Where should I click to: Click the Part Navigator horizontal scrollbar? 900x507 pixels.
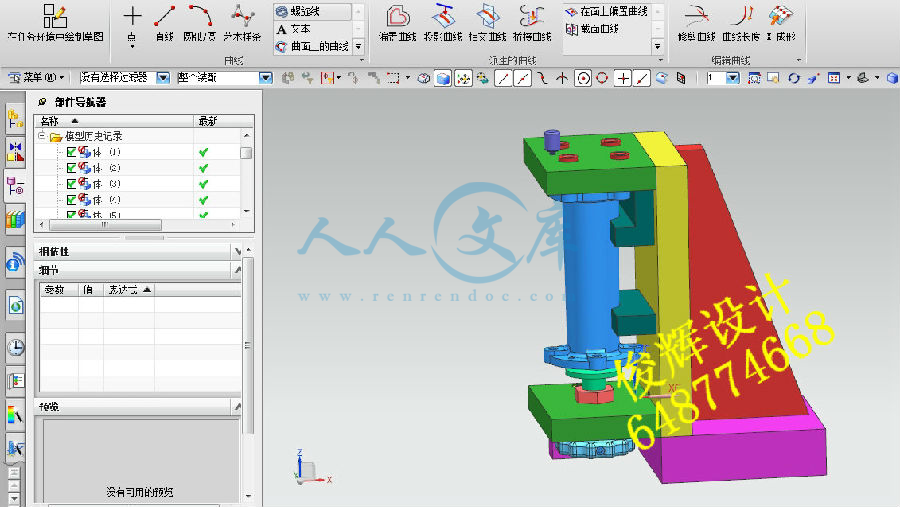(x=106, y=225)
